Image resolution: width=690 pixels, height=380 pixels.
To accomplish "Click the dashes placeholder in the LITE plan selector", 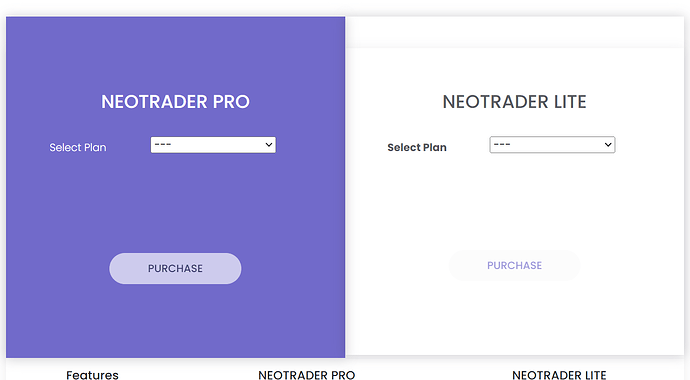I will coord(502,144).
